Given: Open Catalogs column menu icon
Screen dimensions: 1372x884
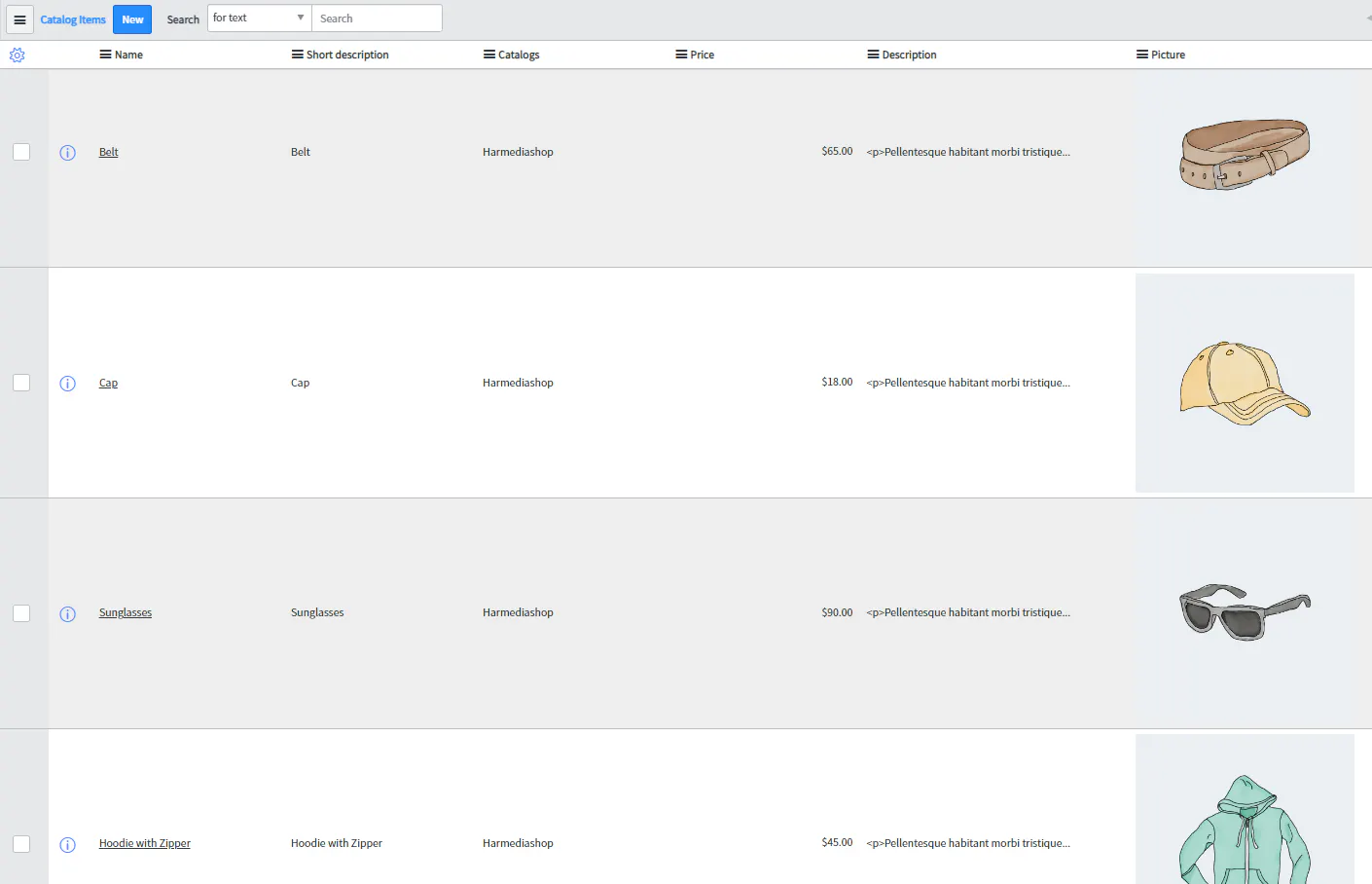Looking at the screenshot, I should 488,55.
